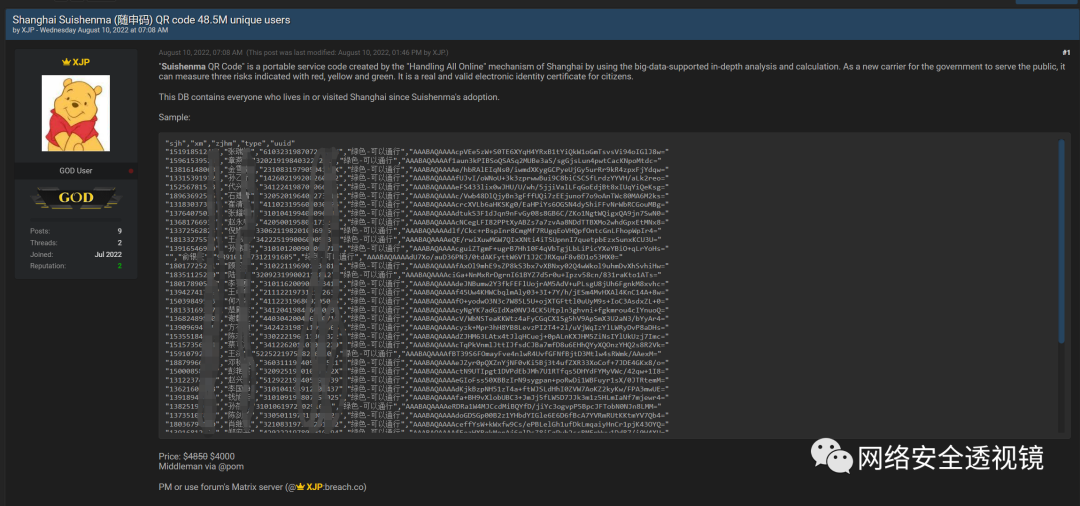Open the green reputation value '2'
This screenshot has width=1080, height=506.
(x=119, y=265)
